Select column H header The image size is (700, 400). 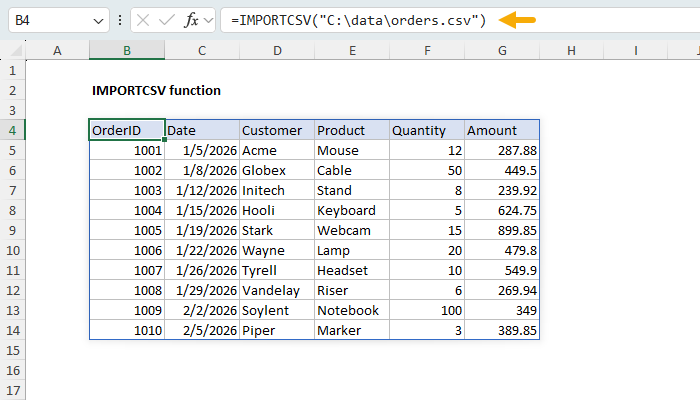coord(571,50)
